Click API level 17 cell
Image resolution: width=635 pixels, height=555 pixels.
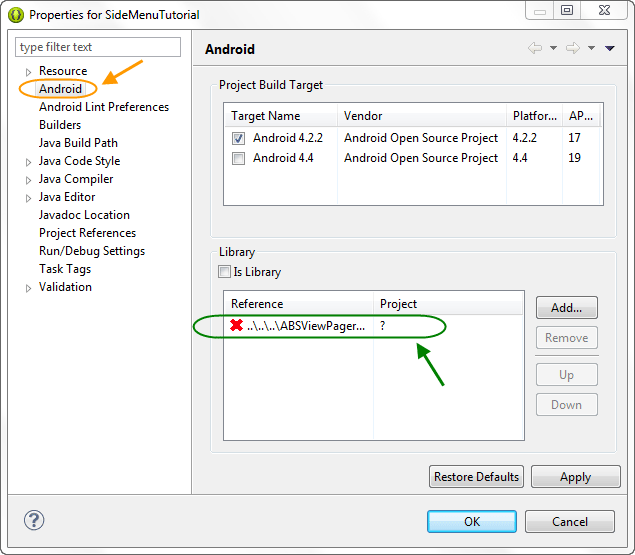coord(574,138)
